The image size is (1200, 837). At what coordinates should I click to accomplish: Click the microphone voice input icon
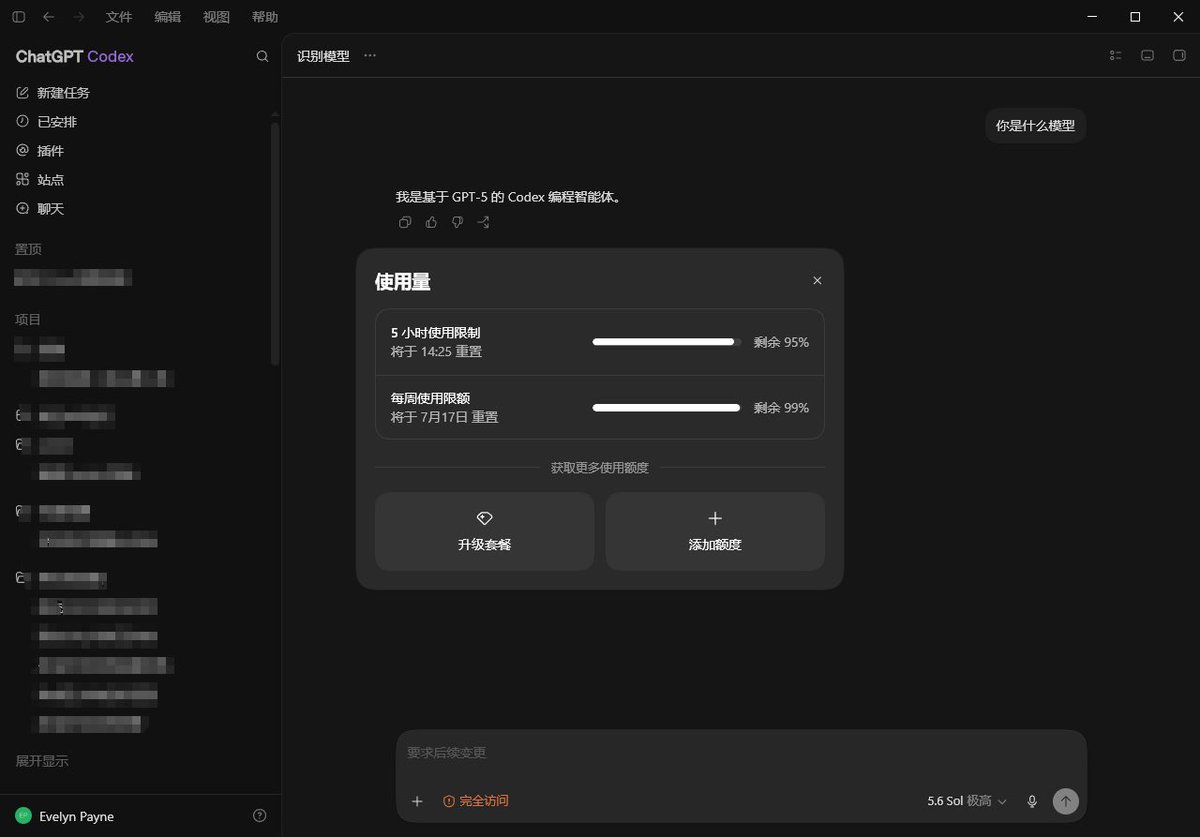click(1032, 801)
